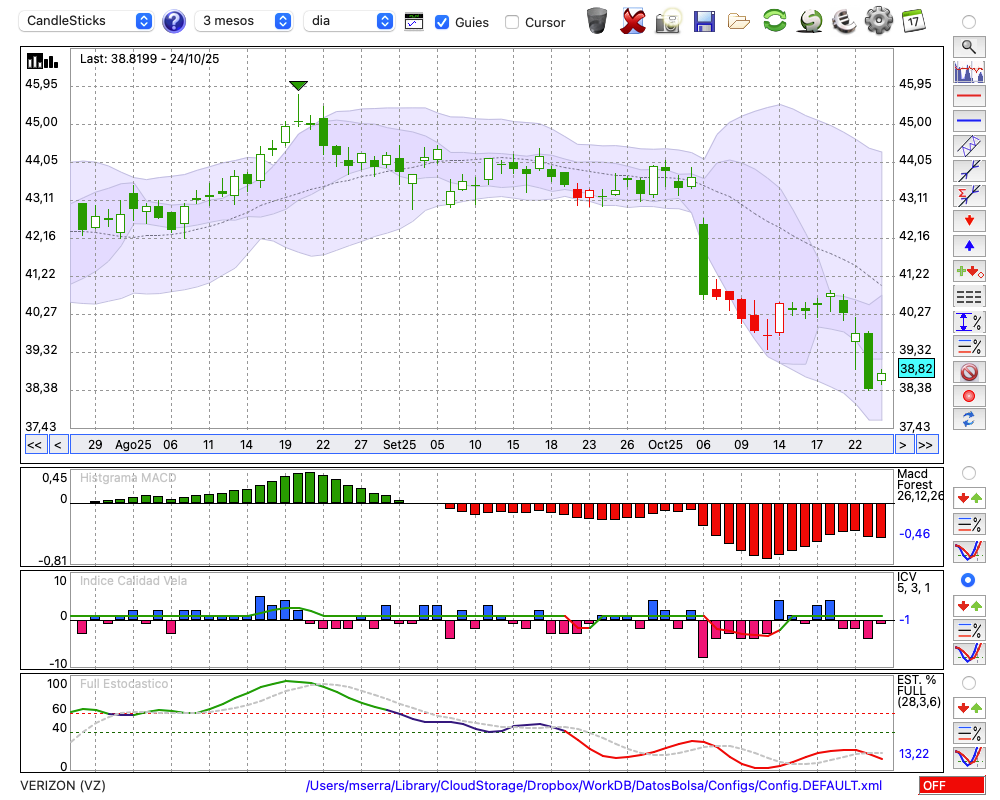Open the 3 mesos period dropdown

(x=244, y=21)
